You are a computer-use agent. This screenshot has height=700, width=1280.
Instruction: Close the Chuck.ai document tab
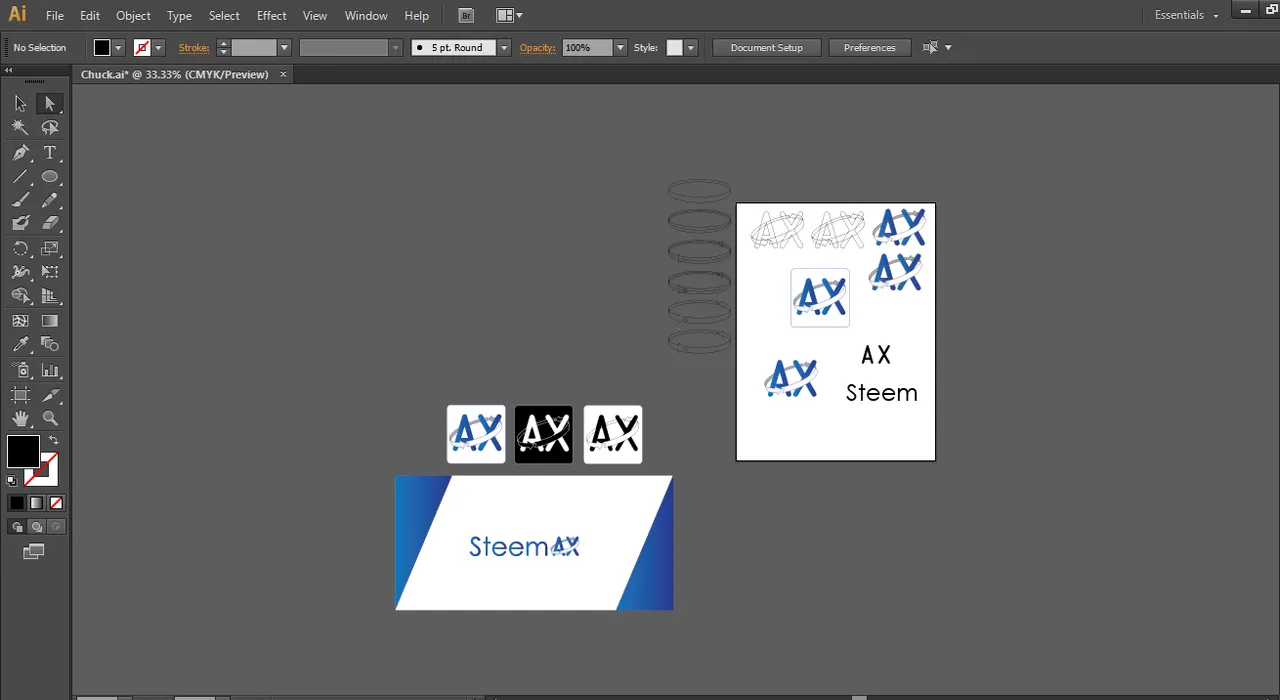click(x=283, y=74)
